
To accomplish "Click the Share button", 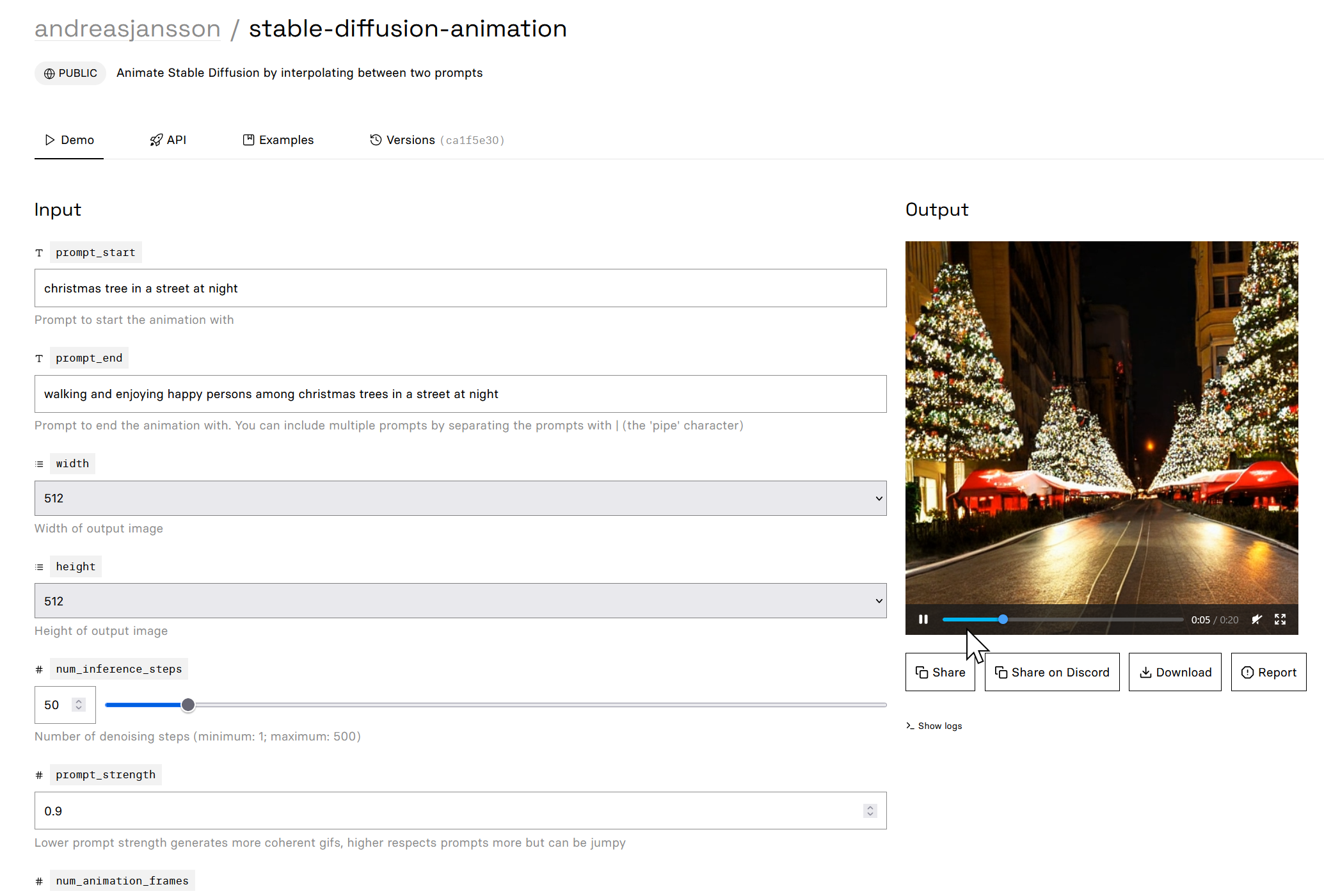I will coord(940,672).
